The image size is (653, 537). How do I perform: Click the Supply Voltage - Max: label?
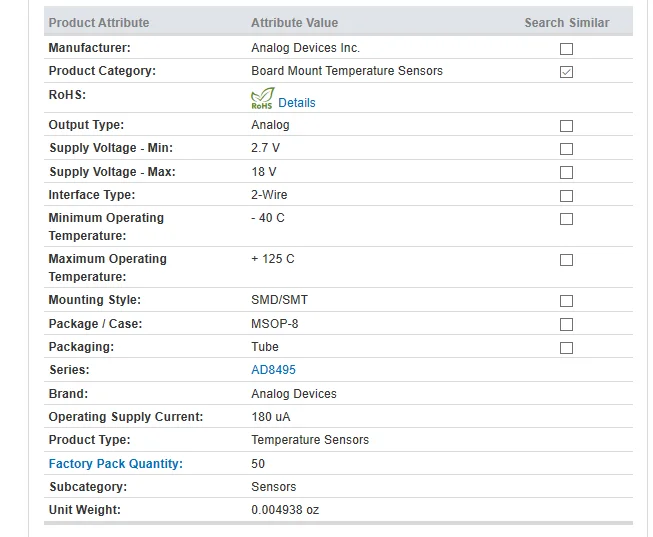pyautogui.click(x=112, y=172)
